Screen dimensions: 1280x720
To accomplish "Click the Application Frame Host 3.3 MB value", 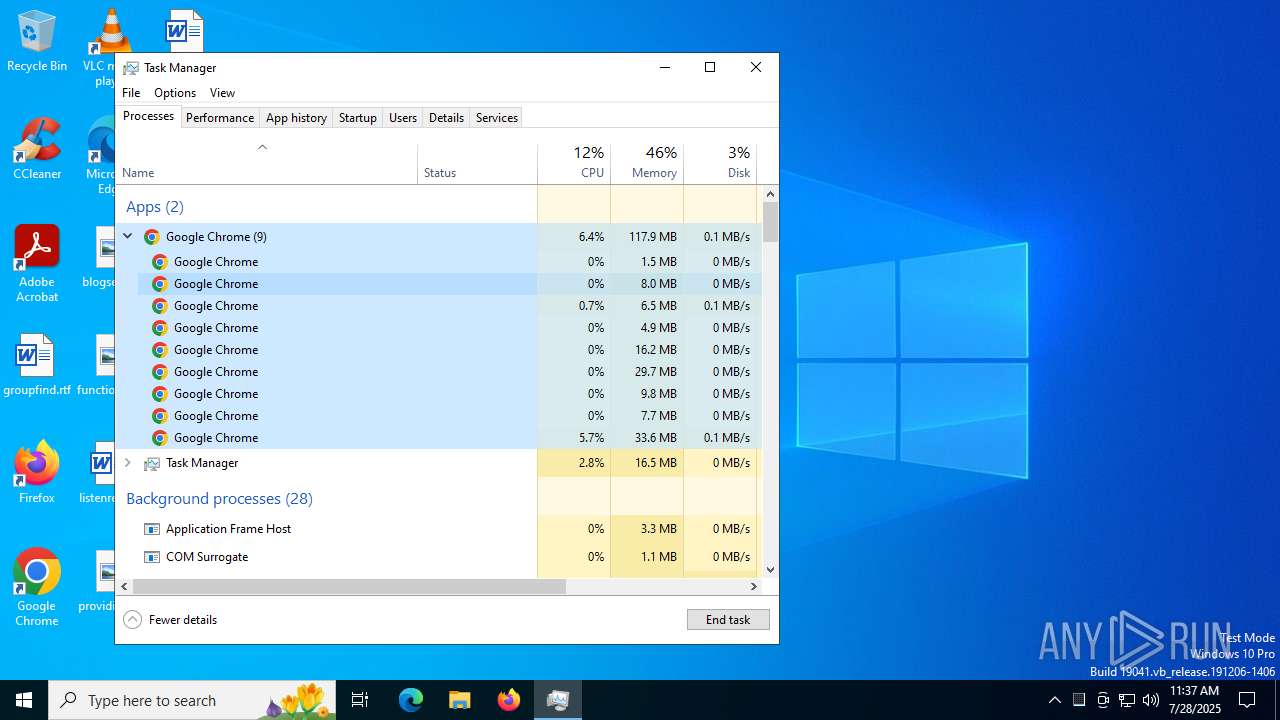I will point(658,529).
